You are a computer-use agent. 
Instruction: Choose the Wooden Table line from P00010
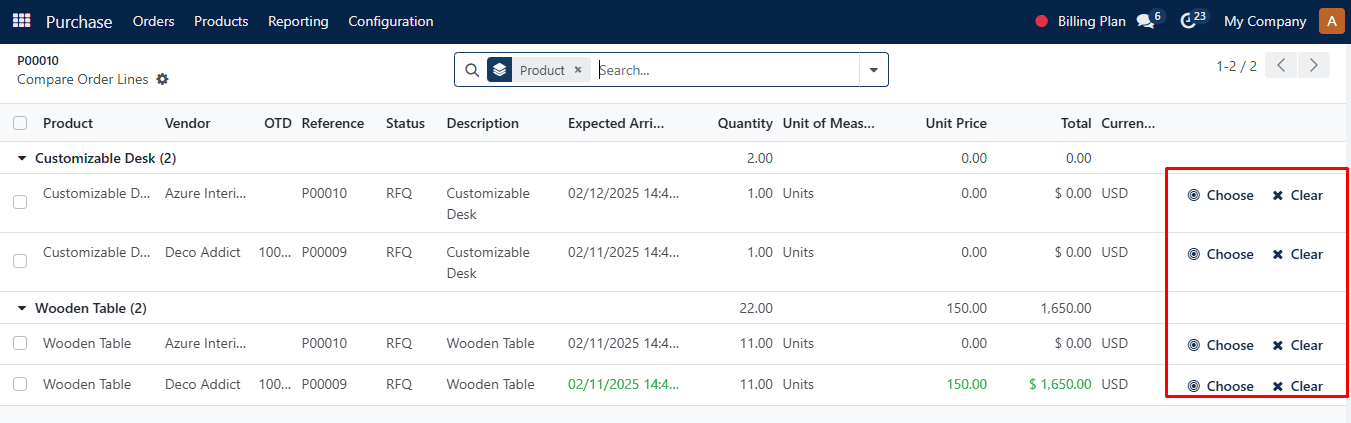[x=1220, y=345]
